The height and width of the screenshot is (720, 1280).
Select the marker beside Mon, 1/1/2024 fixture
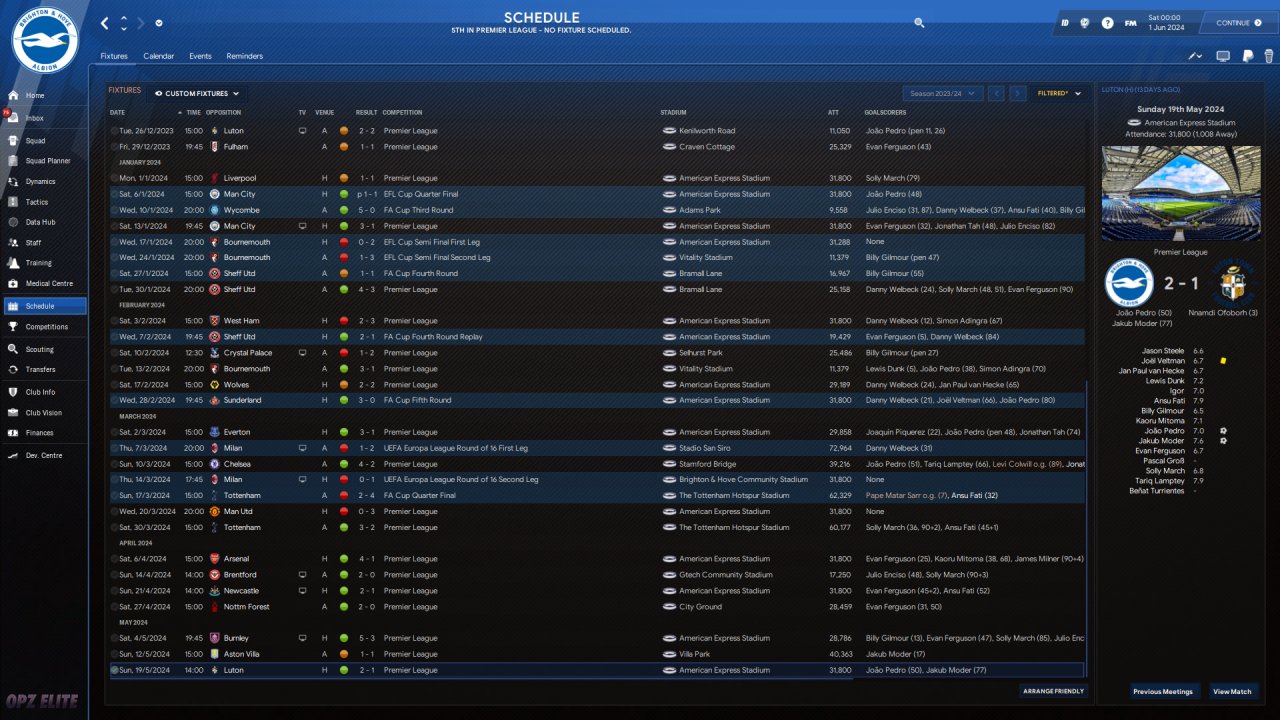coord(115,178)
